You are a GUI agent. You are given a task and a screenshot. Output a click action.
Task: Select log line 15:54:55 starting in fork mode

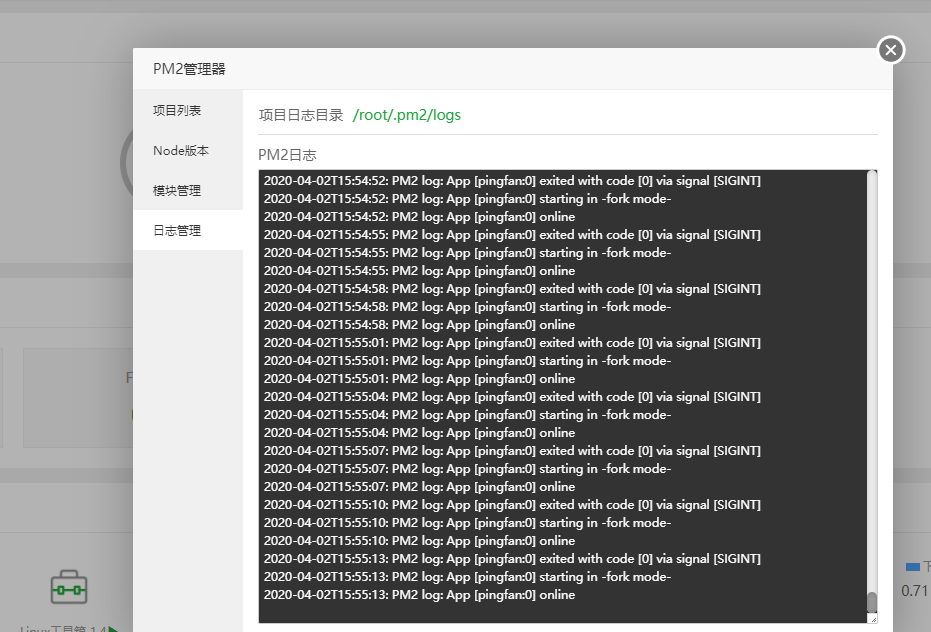tap(467, 252)
